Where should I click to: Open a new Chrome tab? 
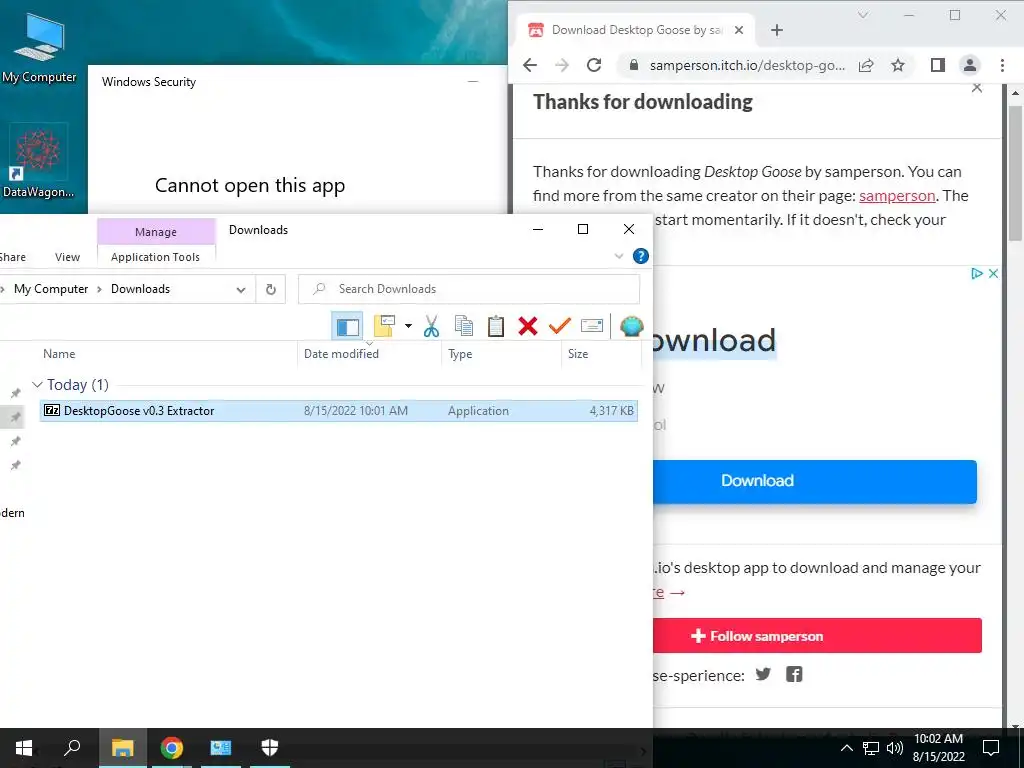point(776,30)
